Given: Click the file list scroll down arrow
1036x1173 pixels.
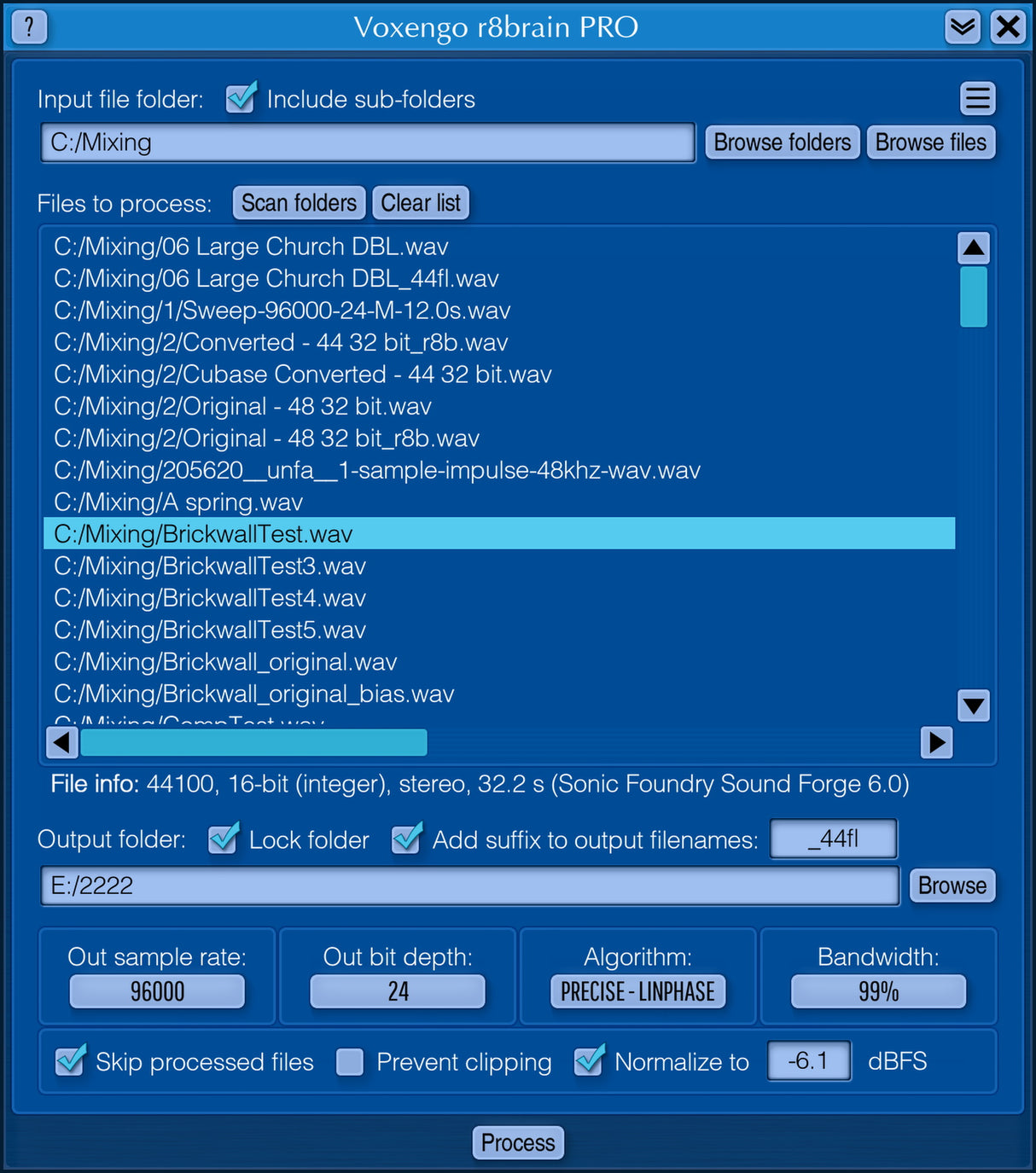Looking at the screenshot, I should 973,706.
